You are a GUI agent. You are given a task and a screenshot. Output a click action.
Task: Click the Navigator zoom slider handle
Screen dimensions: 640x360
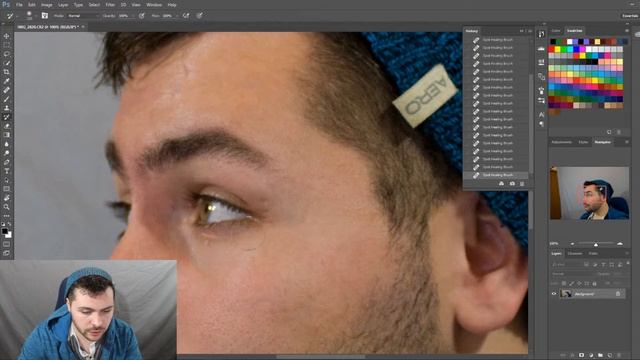[x=596, y=244]
